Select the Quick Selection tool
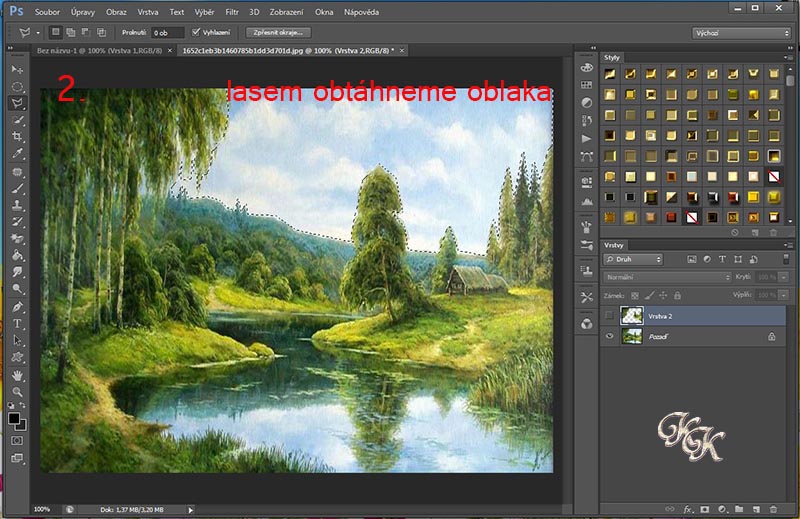 pos(17,120)
